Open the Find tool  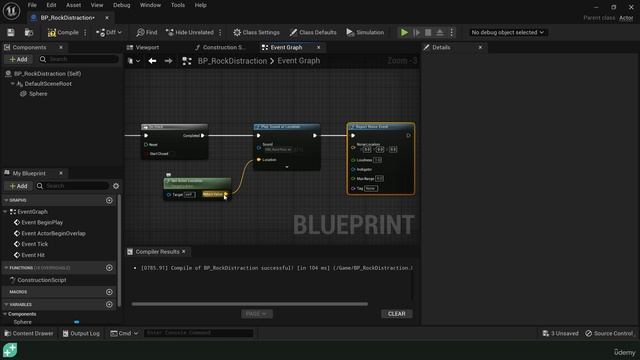(x=147, y=32)
